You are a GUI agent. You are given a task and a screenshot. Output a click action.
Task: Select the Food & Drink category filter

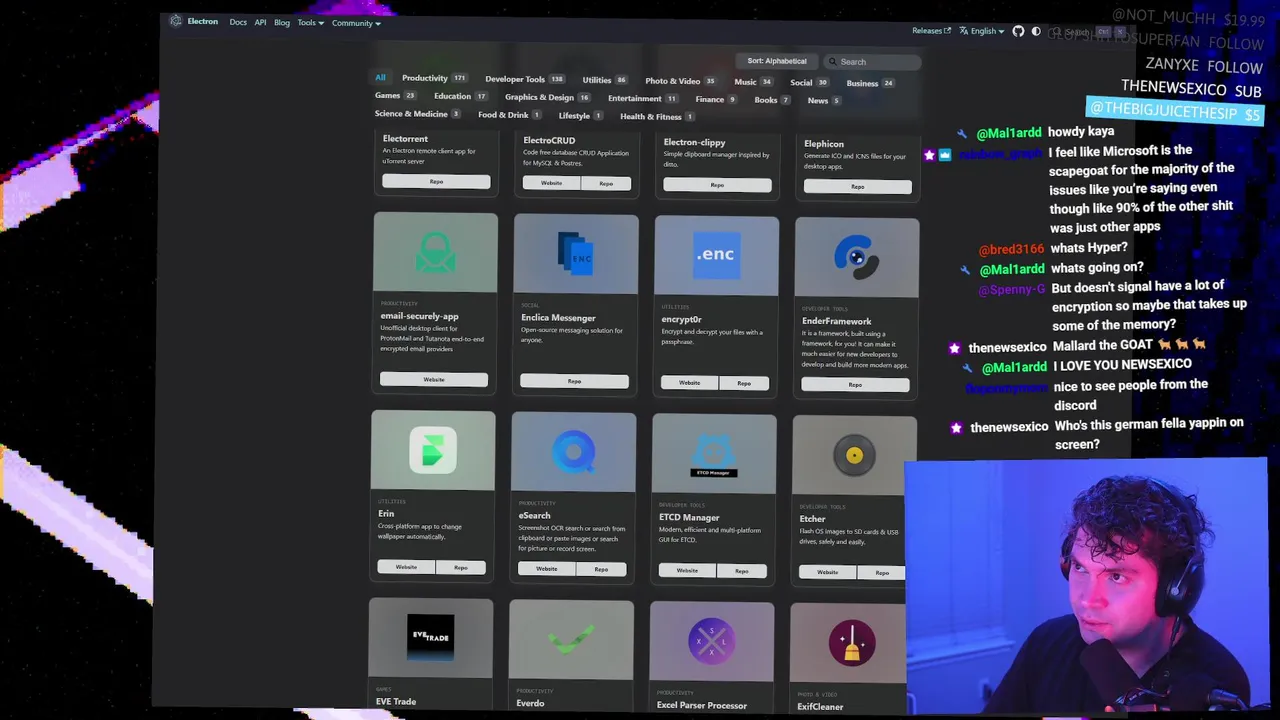tap(509, 115)
